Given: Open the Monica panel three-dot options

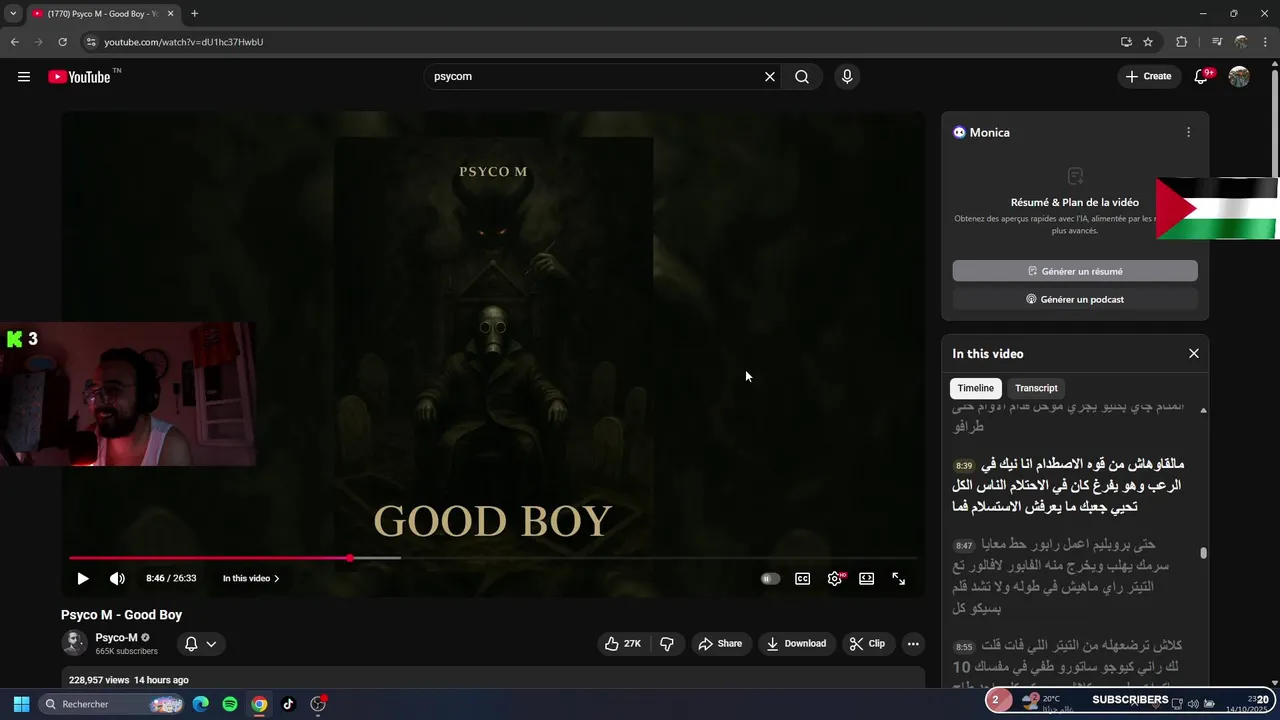Looking at the screenshot, I should click(x=1188, y=132).
